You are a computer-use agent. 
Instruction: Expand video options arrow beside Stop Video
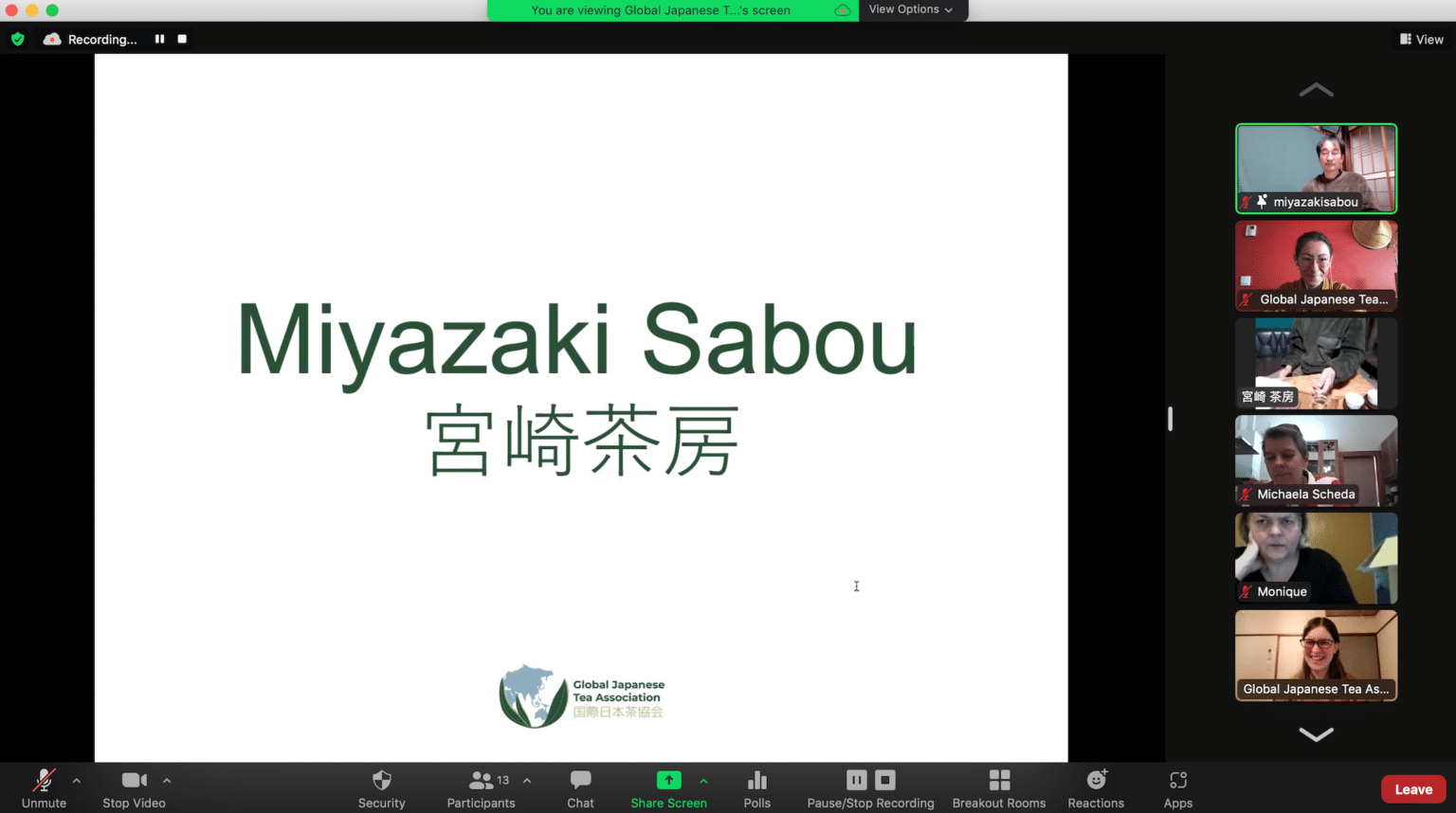coord(167,781)
